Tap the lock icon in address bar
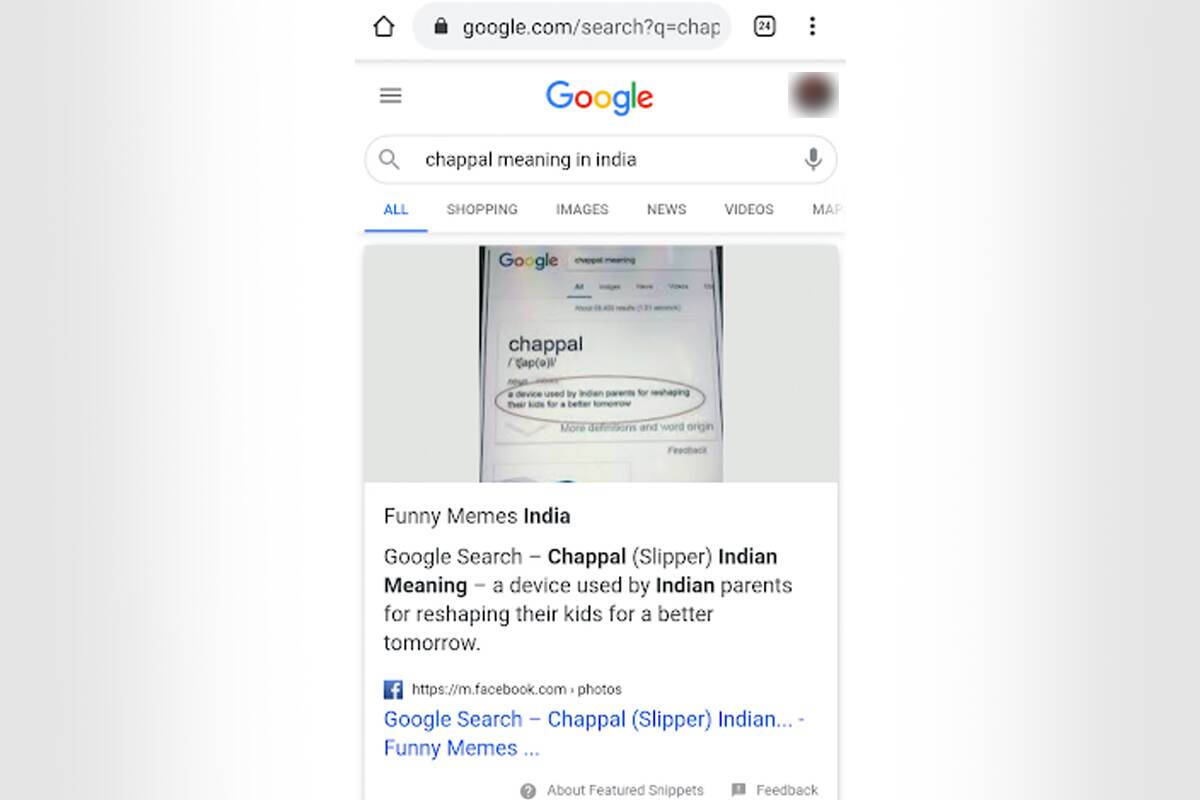This screenshot has width=1200, height=800. pyautogui.click(x=441, y=27)
